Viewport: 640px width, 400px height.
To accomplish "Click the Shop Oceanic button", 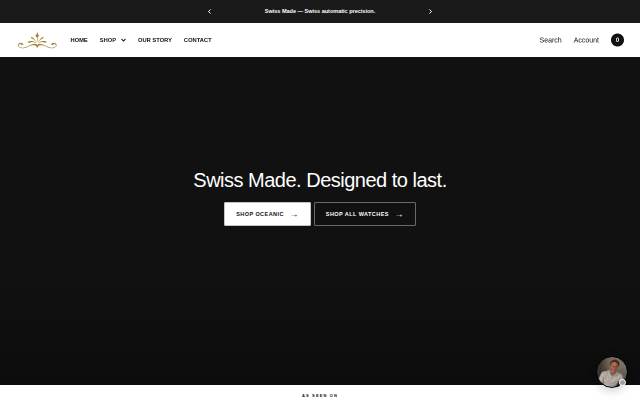I will pyautogui.click(x=267, y=214).
